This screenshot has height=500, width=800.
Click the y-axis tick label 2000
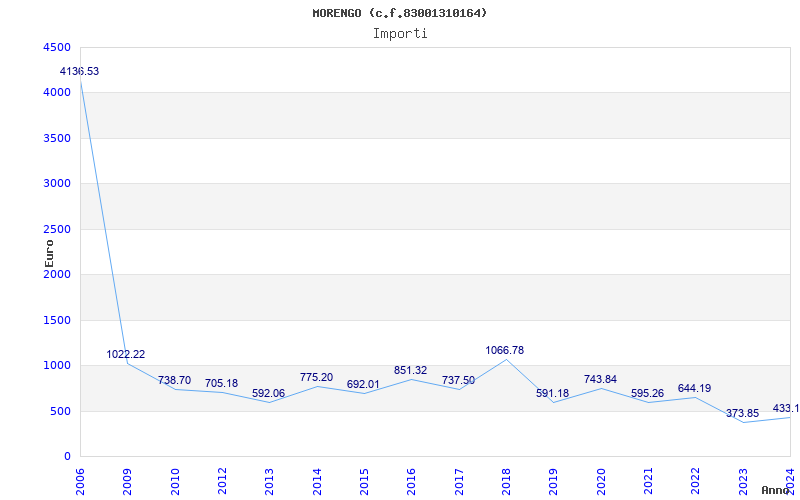pos(57,274)
